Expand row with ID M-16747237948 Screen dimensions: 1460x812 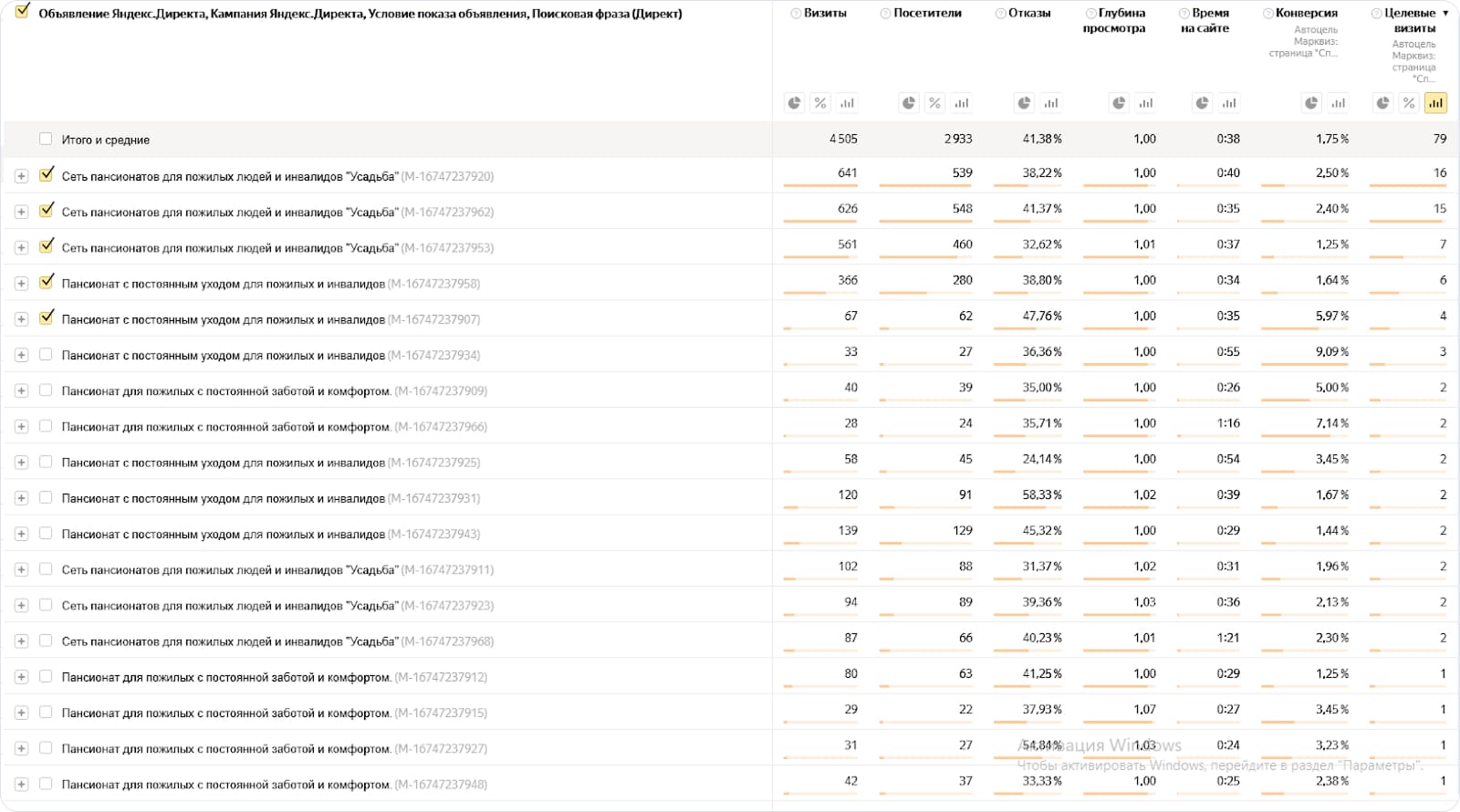(x=21, y=785)
